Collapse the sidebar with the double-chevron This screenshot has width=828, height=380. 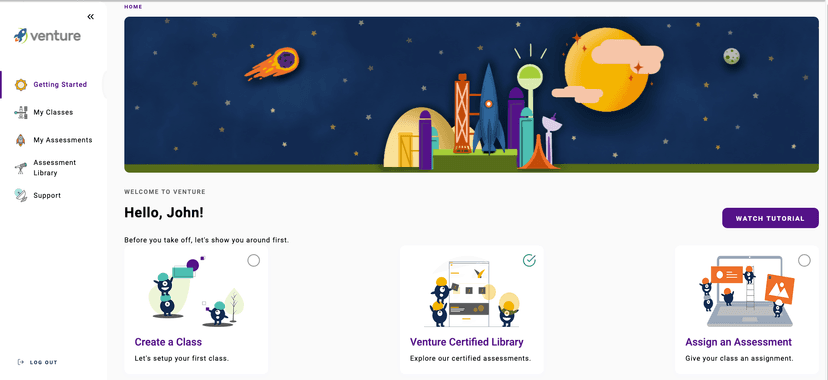[x=91, y=16]
